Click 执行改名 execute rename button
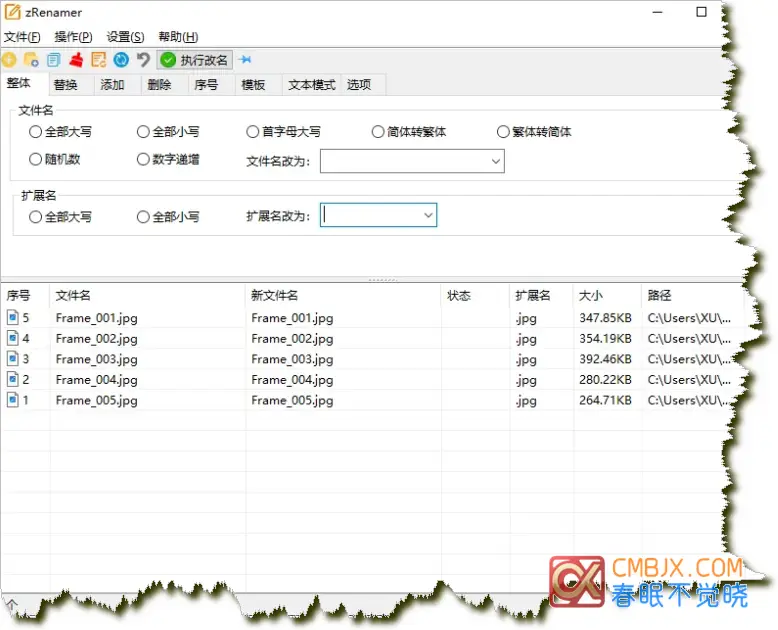778x630 pixels. click(x=195, y=60)
